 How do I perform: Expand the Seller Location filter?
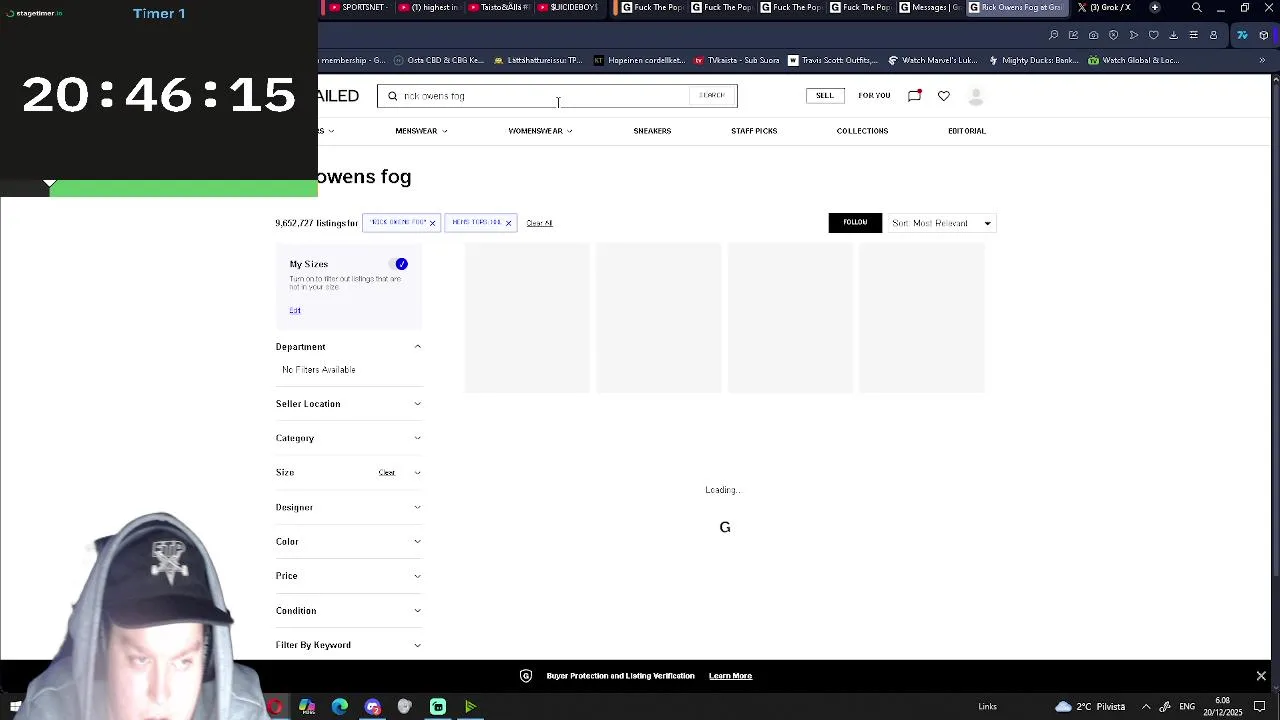tap(348, 404)
